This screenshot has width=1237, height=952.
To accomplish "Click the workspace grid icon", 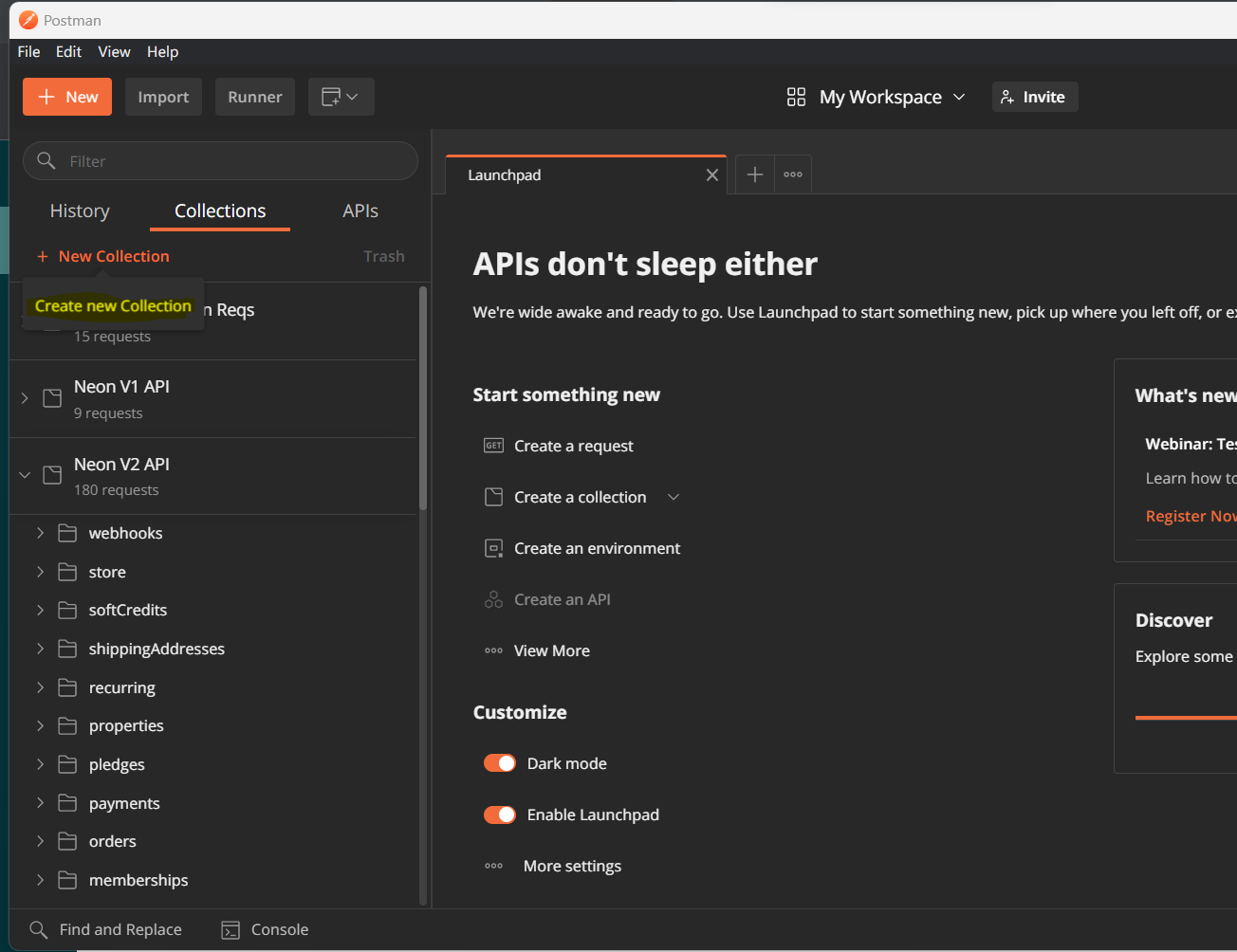I will 796,97.
